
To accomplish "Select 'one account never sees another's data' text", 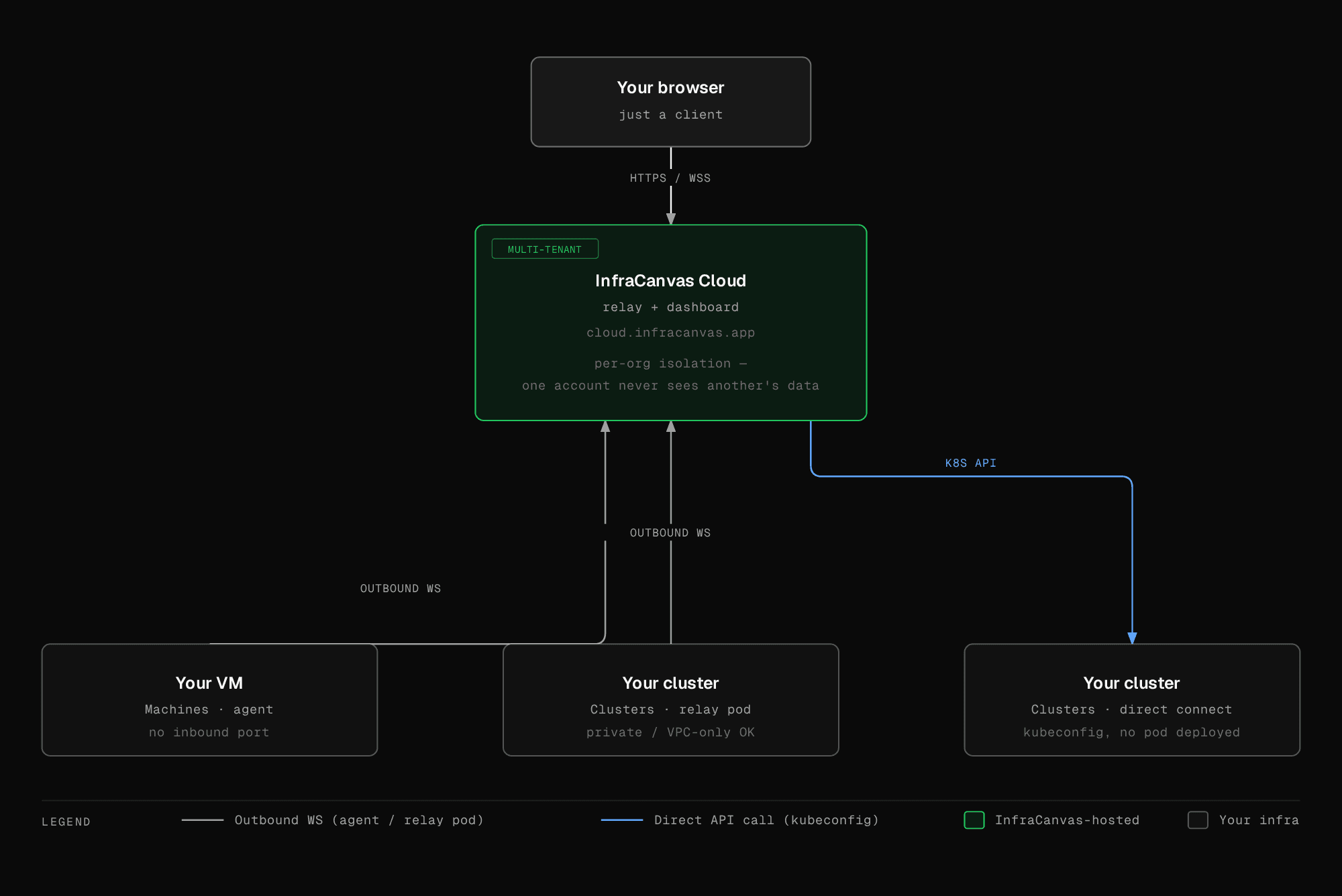I will [x=670, y=386].
